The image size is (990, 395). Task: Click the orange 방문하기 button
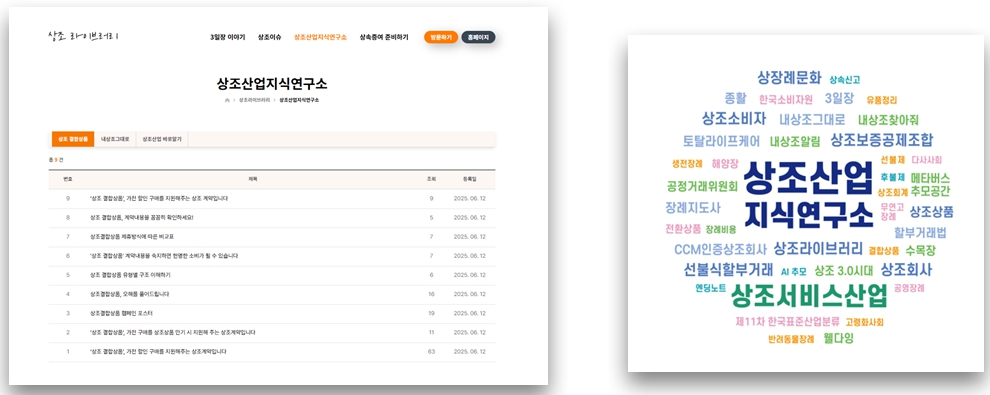pyautogui.click(x=441, y=37)
